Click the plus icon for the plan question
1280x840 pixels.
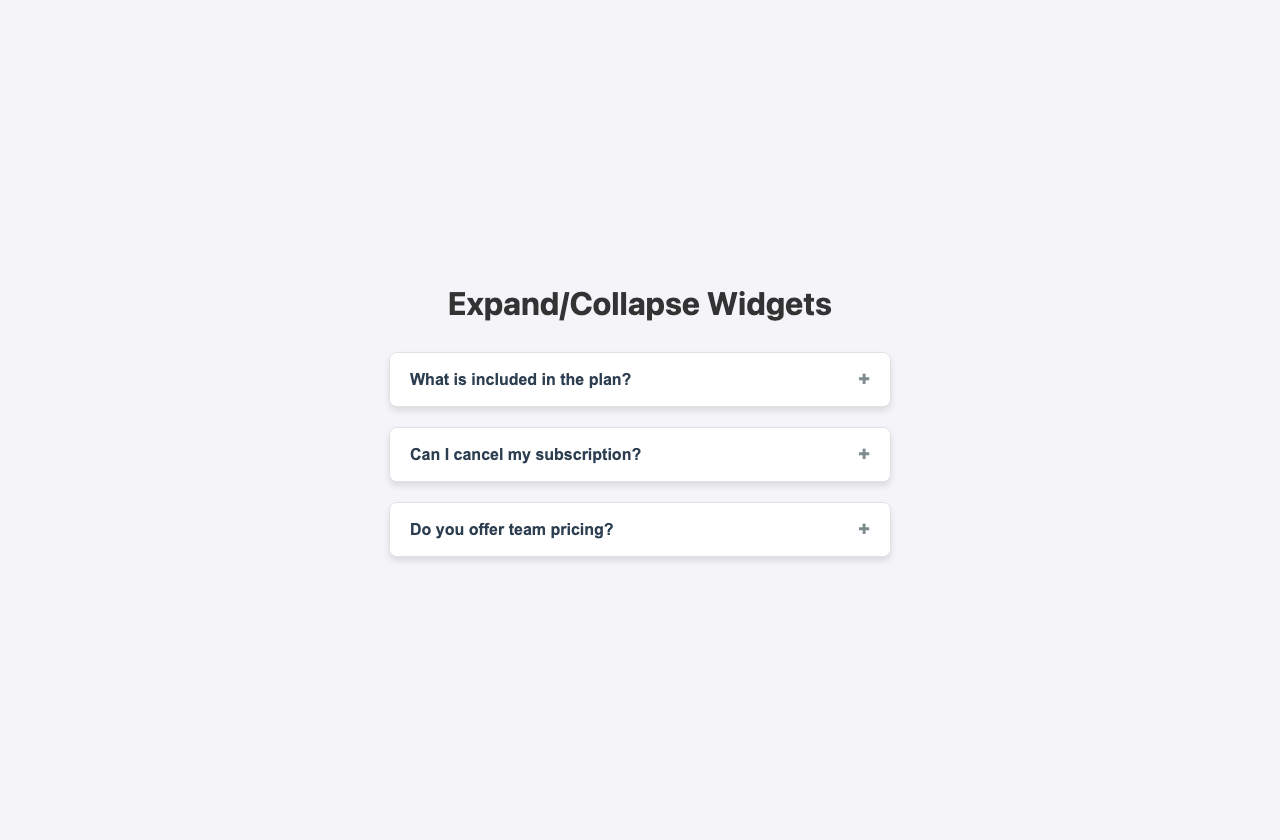(864, 379)
